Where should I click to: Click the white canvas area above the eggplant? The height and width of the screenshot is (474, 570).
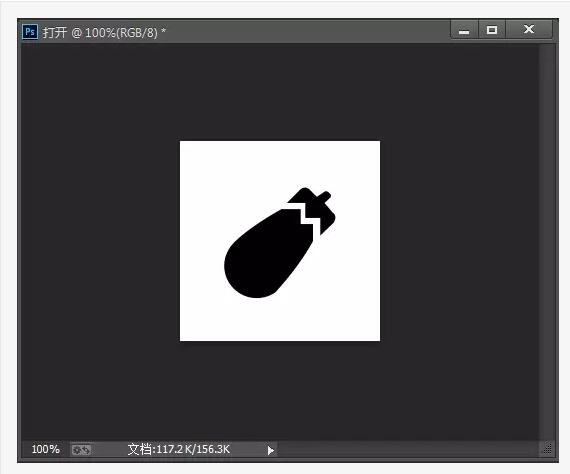click(x=280, y=164)
